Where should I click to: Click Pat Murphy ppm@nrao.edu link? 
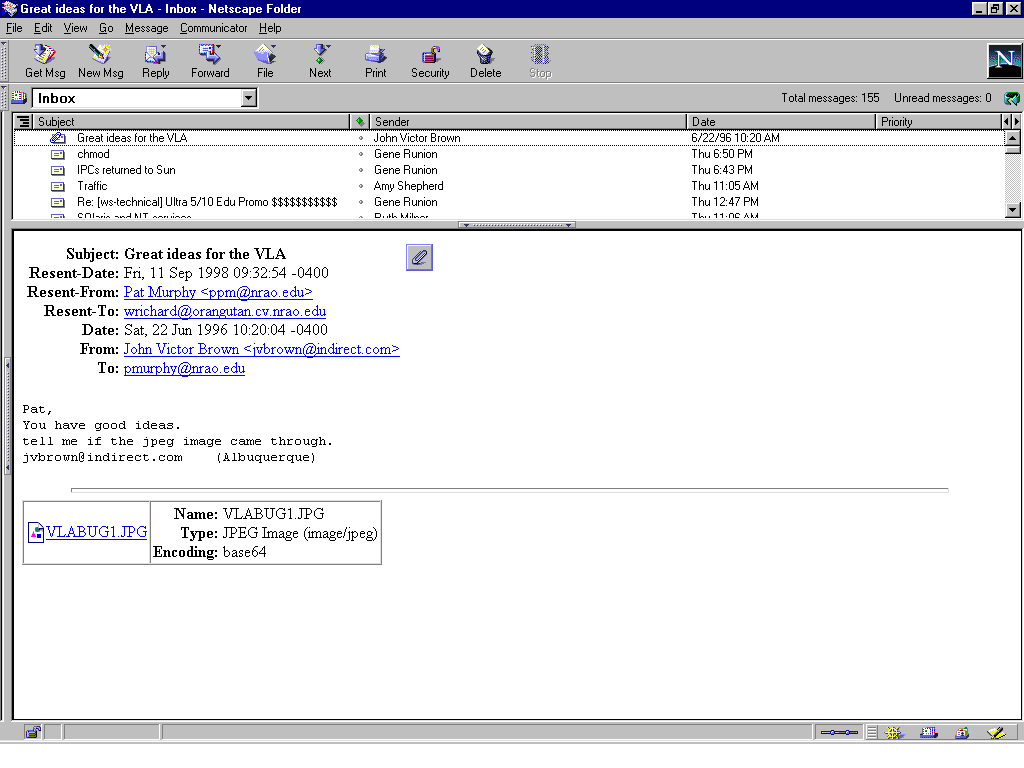(218, 292)
